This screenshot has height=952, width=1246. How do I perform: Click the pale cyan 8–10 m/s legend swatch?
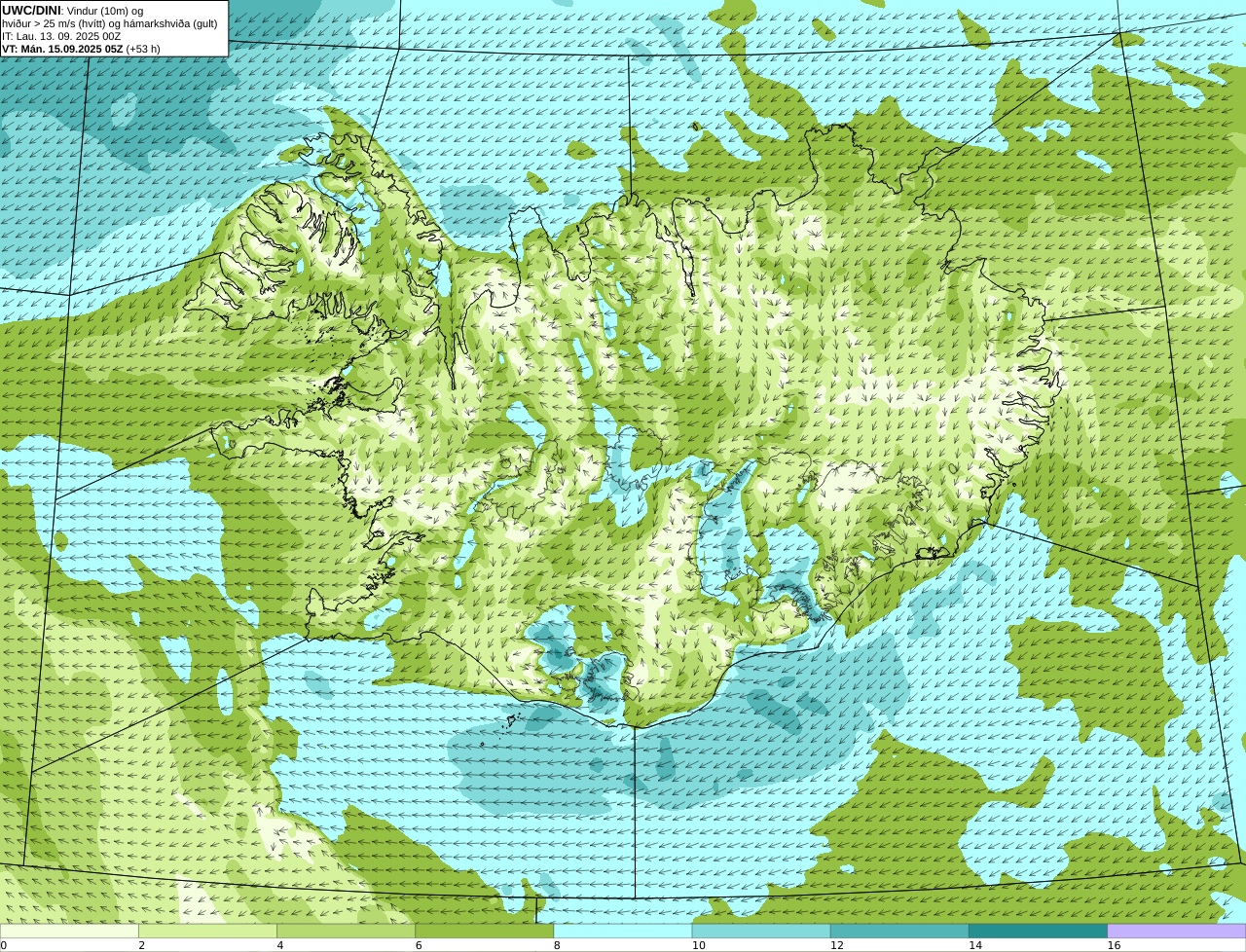(x=623, y=932)
